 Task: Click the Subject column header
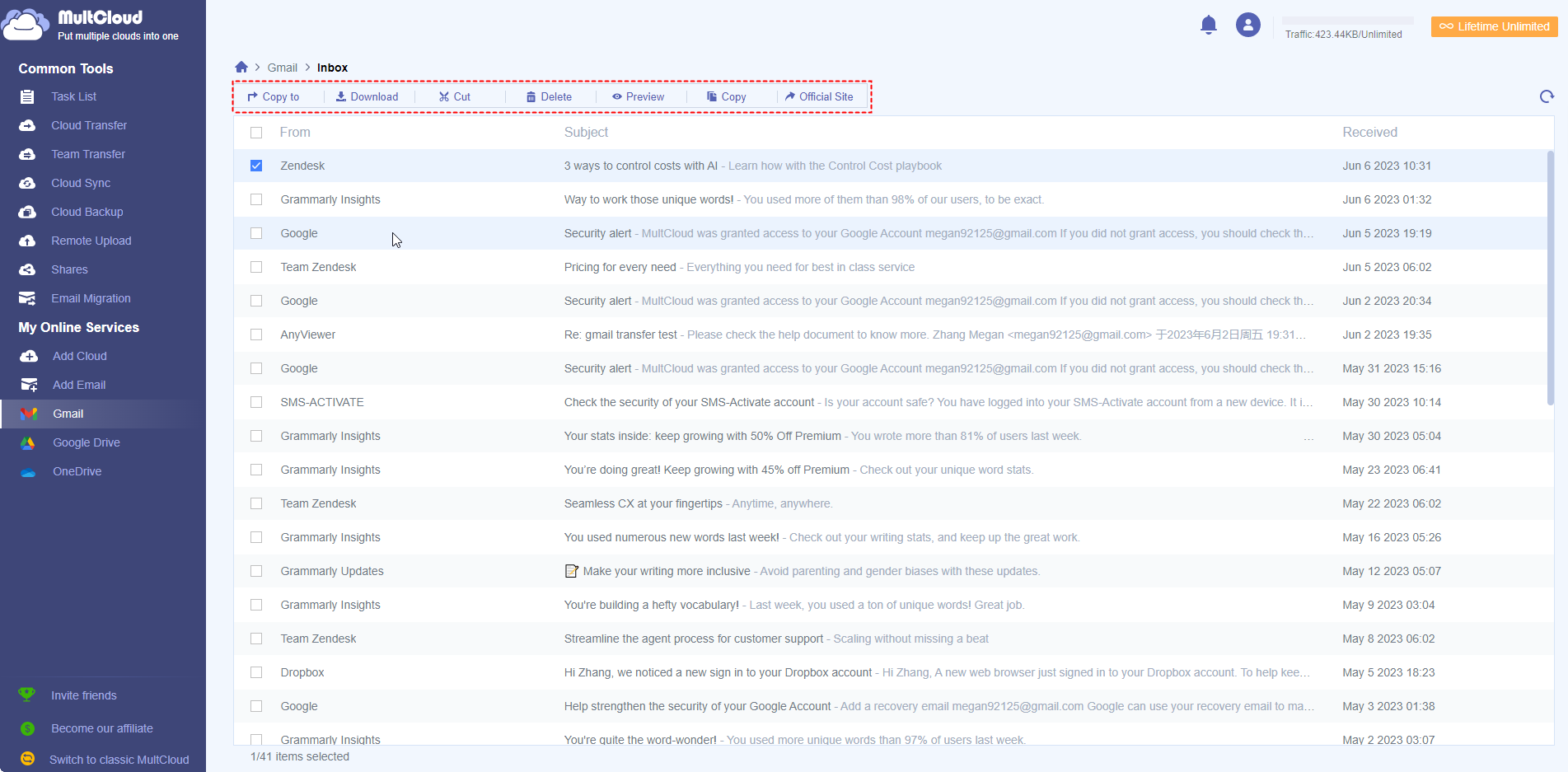point(586,132)
